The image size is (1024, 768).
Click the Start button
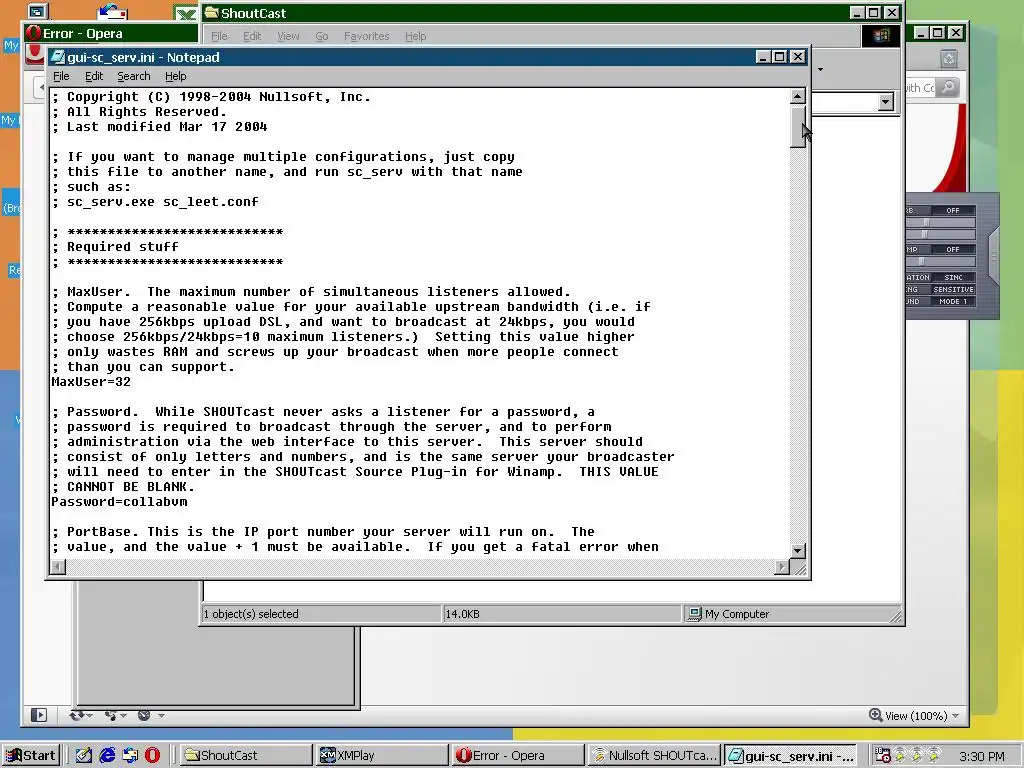31,755
